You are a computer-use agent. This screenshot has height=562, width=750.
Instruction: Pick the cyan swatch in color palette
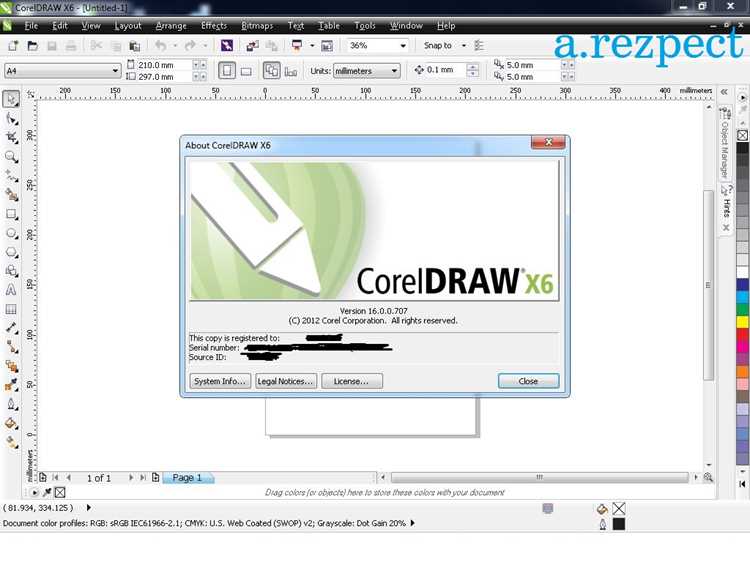point(742,297)
